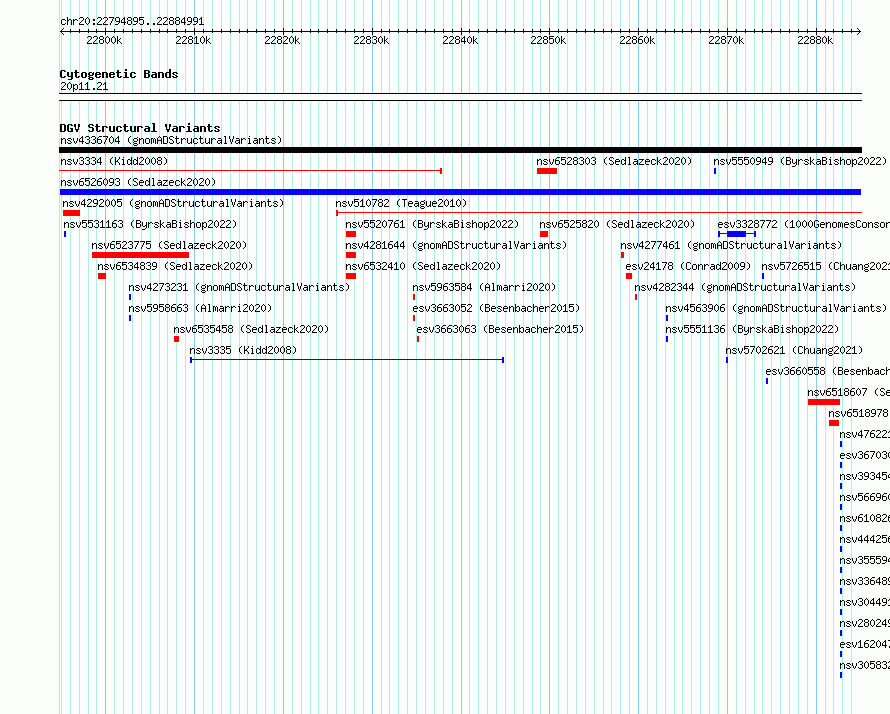890x714 pixels.
Task: Click the red nsv5520761 variant block
Action: coord(351,234)
